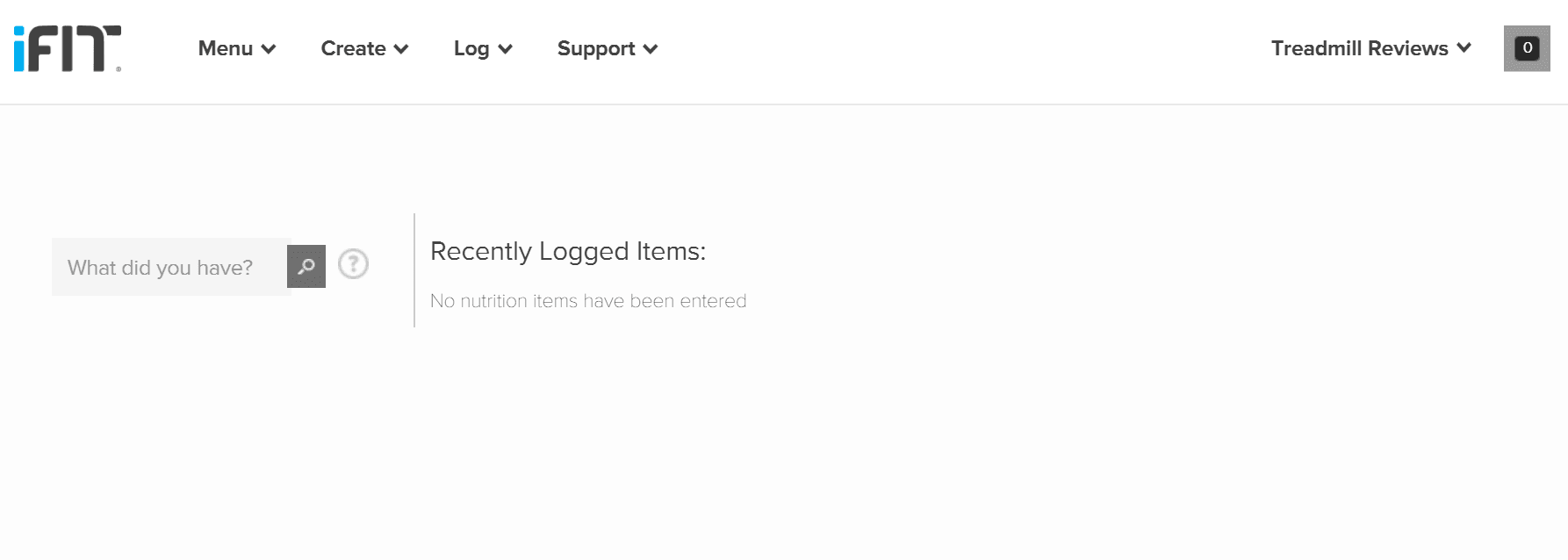Open the Log navigation item
The image size is (1568, 560).
coord(471,48)
